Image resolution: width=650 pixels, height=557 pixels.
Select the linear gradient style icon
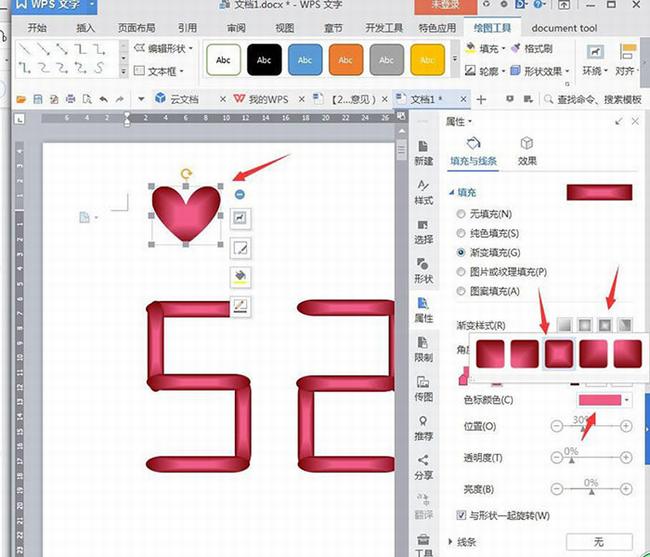coord(564,325)
